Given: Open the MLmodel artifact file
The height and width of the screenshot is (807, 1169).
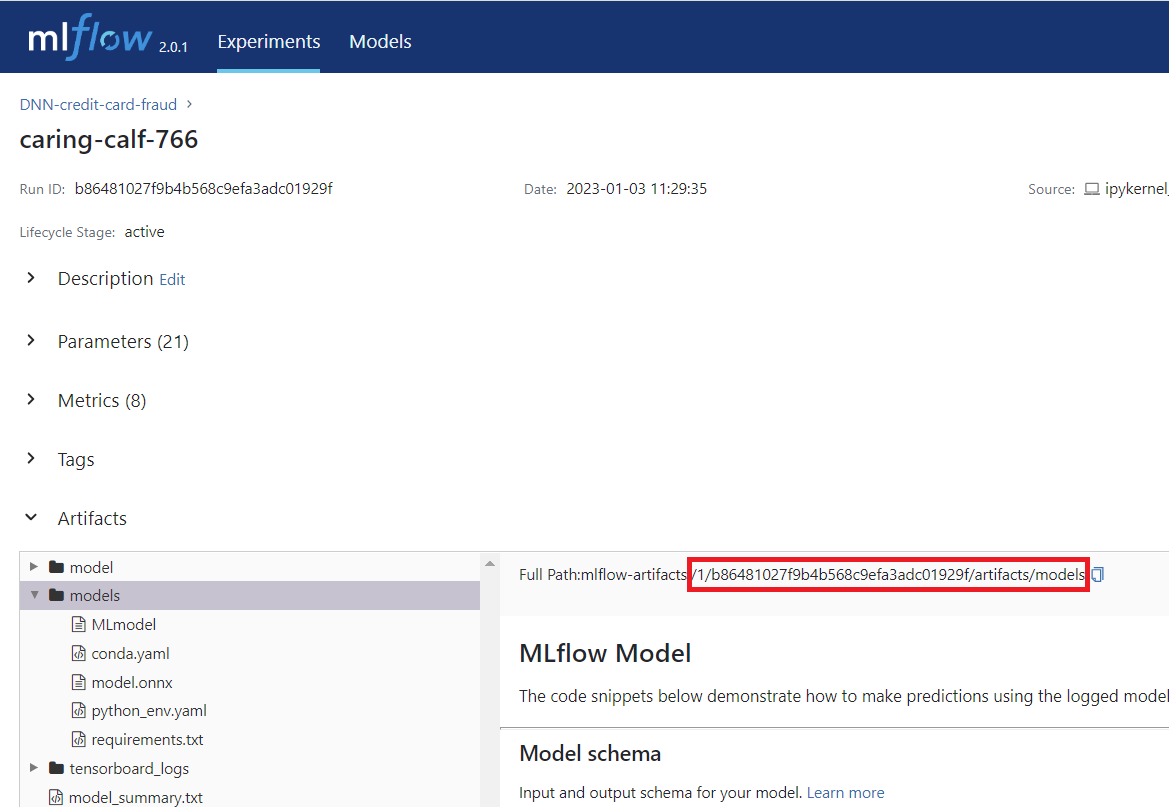Looking at the screenshot, I should [x=124, y=624].
